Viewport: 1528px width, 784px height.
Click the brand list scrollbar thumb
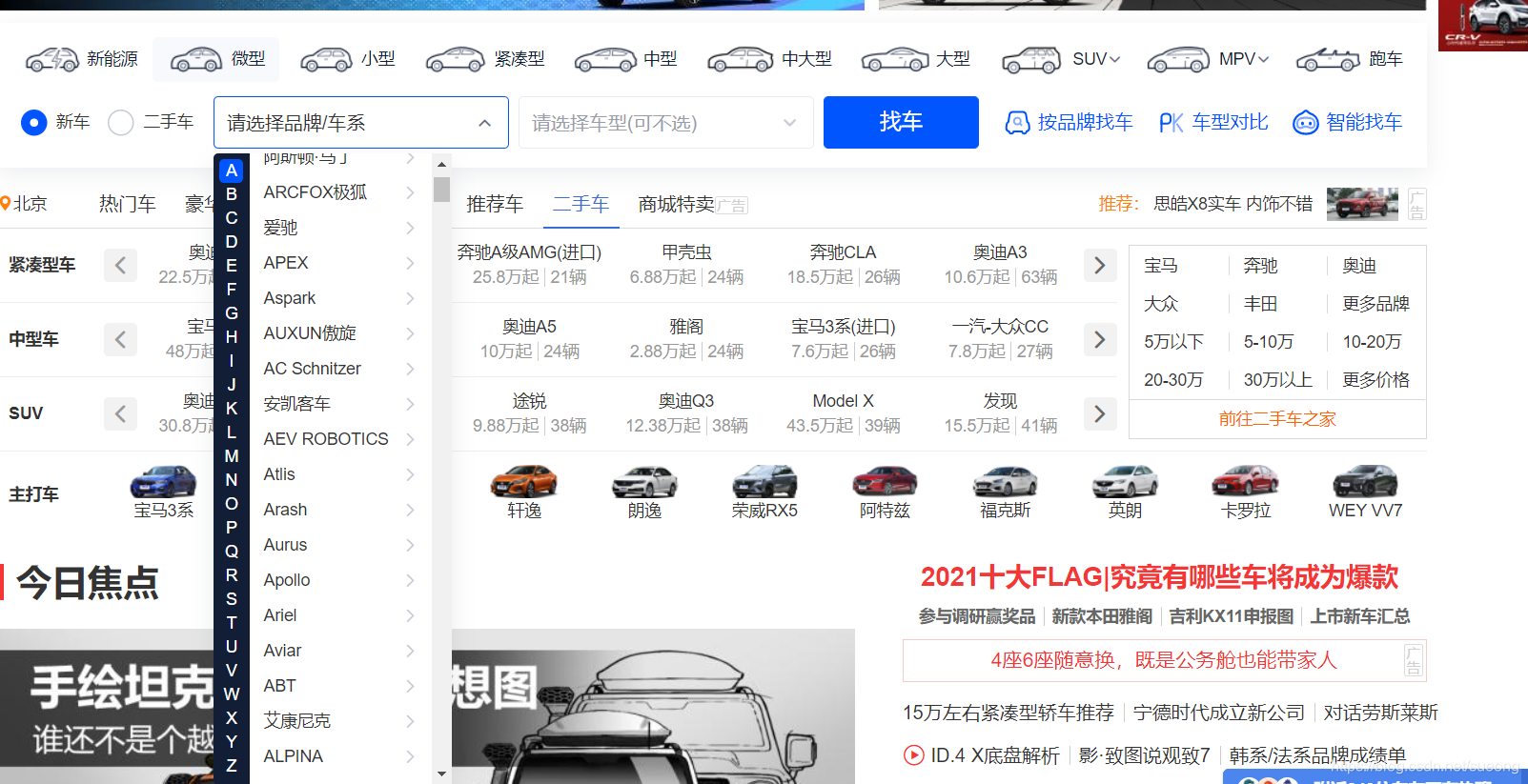tap(441, 189)
